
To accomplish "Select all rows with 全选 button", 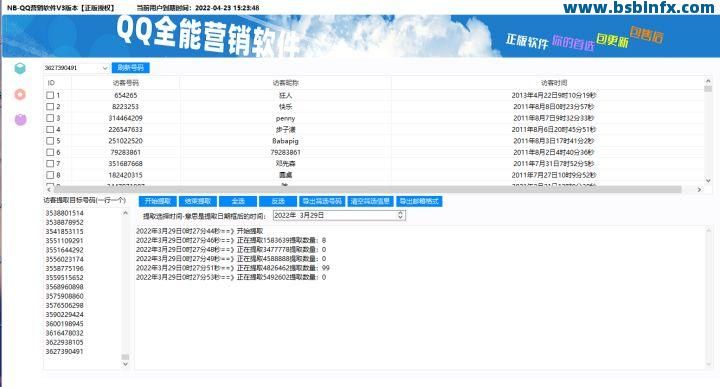I will click(x=238, y=201).
